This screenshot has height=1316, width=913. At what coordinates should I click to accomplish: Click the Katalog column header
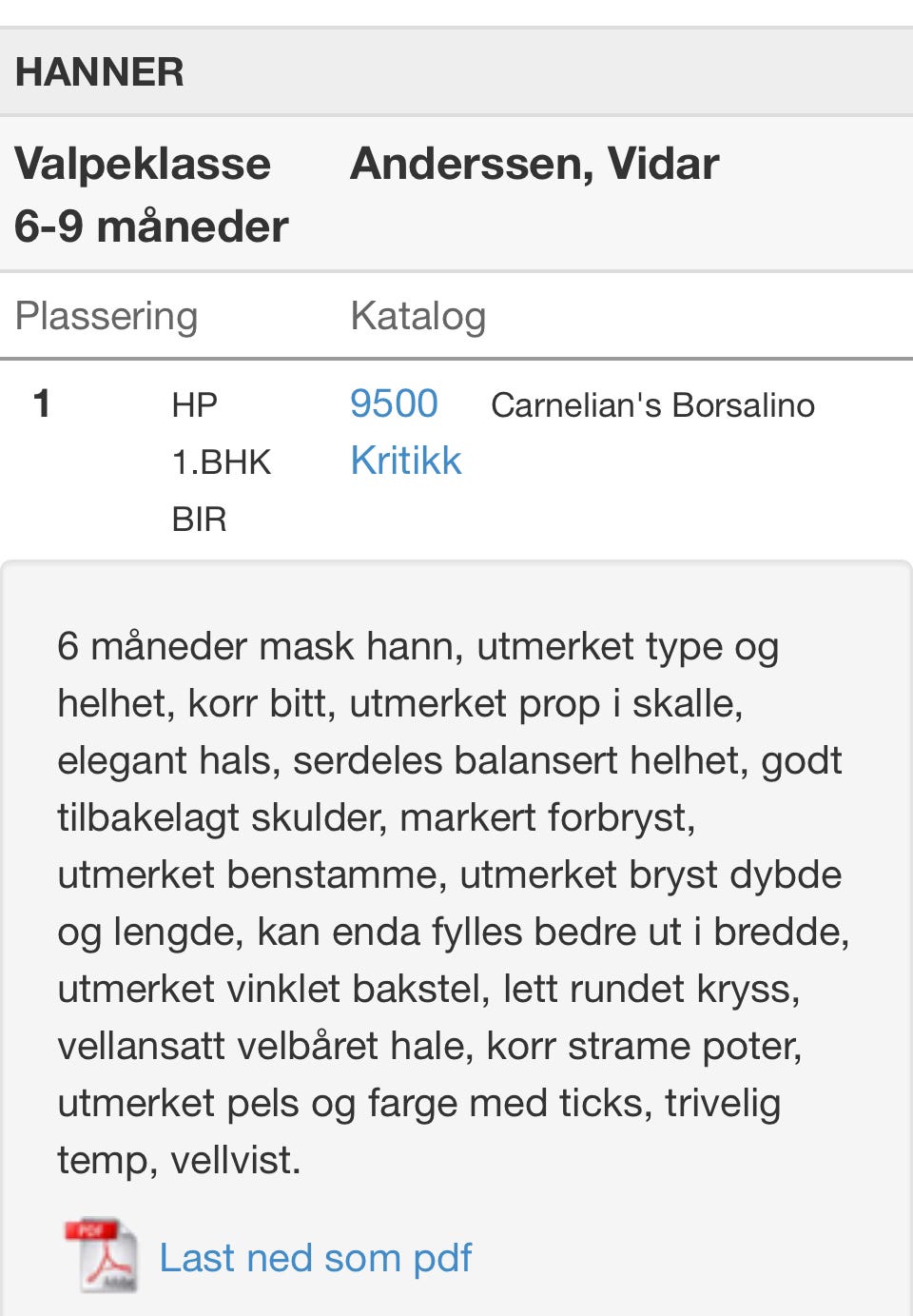click(418, 316)
